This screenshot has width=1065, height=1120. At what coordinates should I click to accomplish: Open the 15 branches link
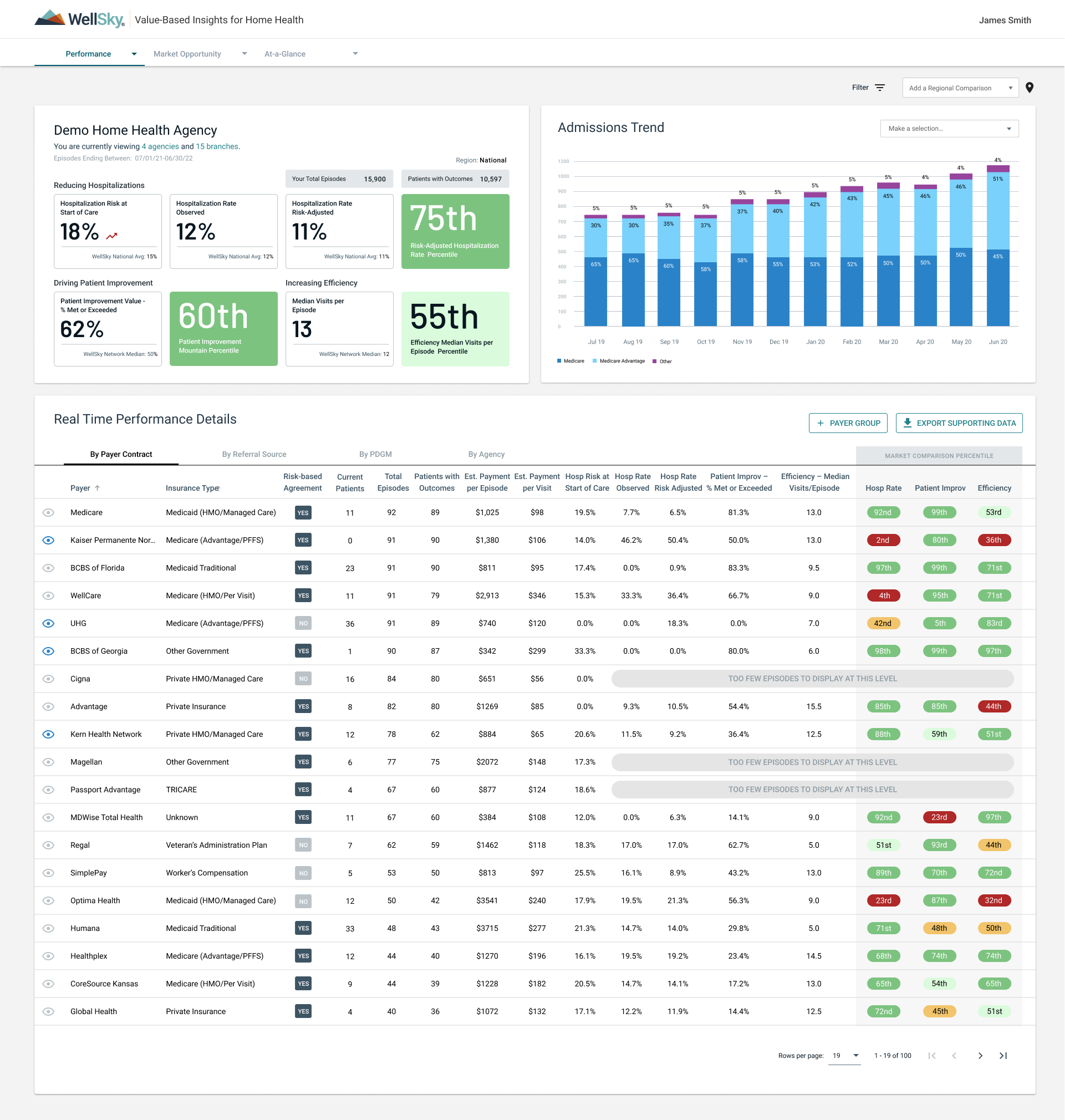(217, 146)
